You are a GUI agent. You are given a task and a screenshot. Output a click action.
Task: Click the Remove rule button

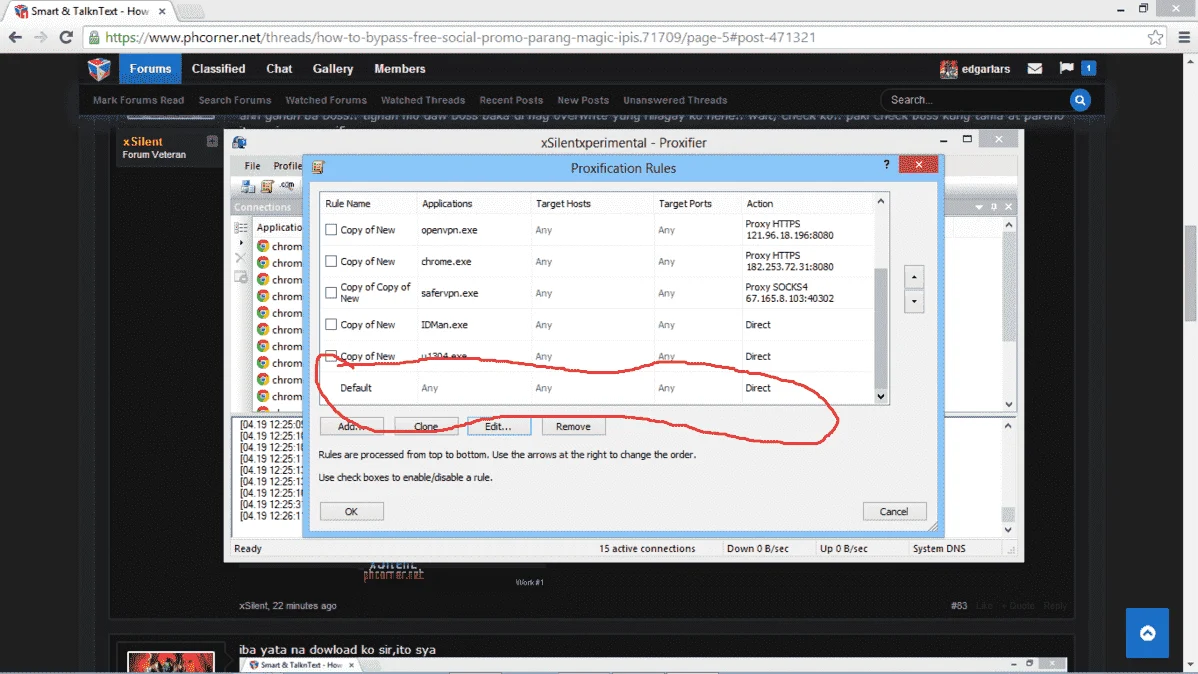click(572, 426)
